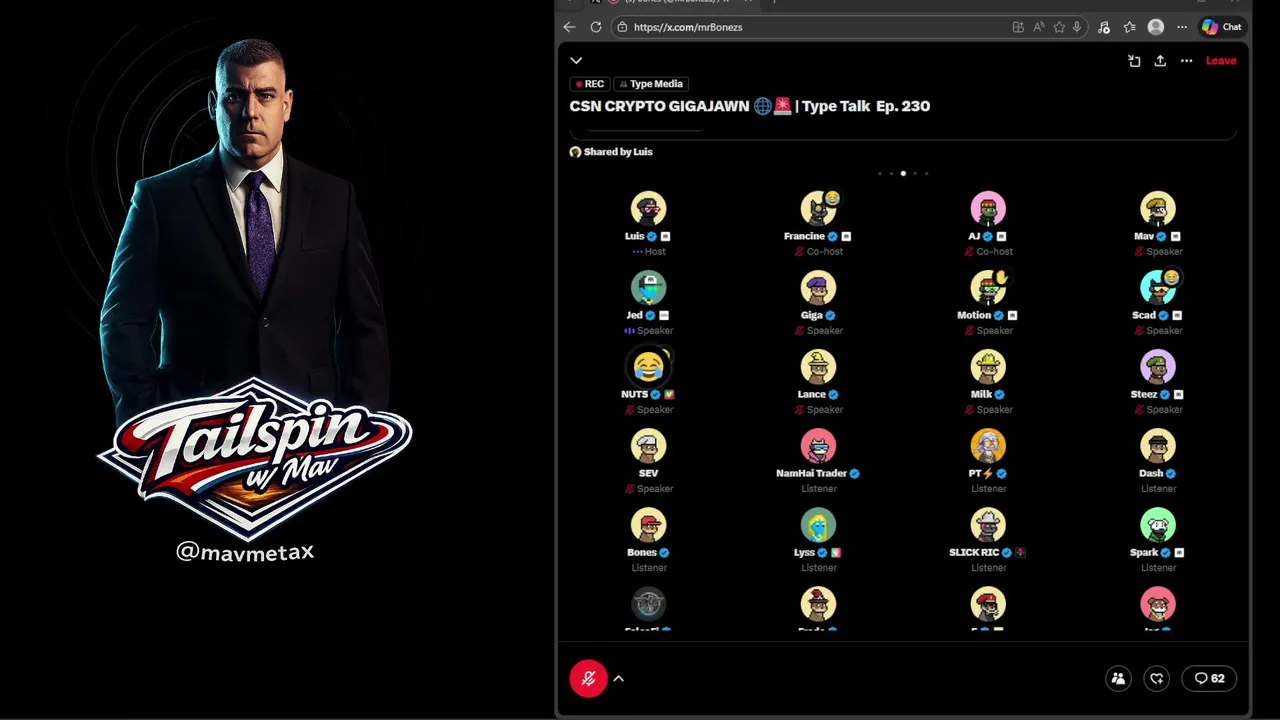Refresh the browser page
The width and height of the screenshot is (1280, 720).
(596, 27)
